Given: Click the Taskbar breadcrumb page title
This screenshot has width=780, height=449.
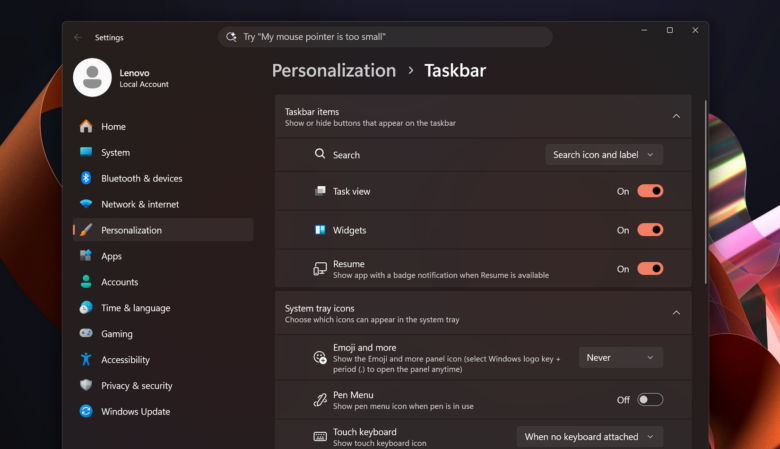Looking at the screenshot, I should point(455,71).
